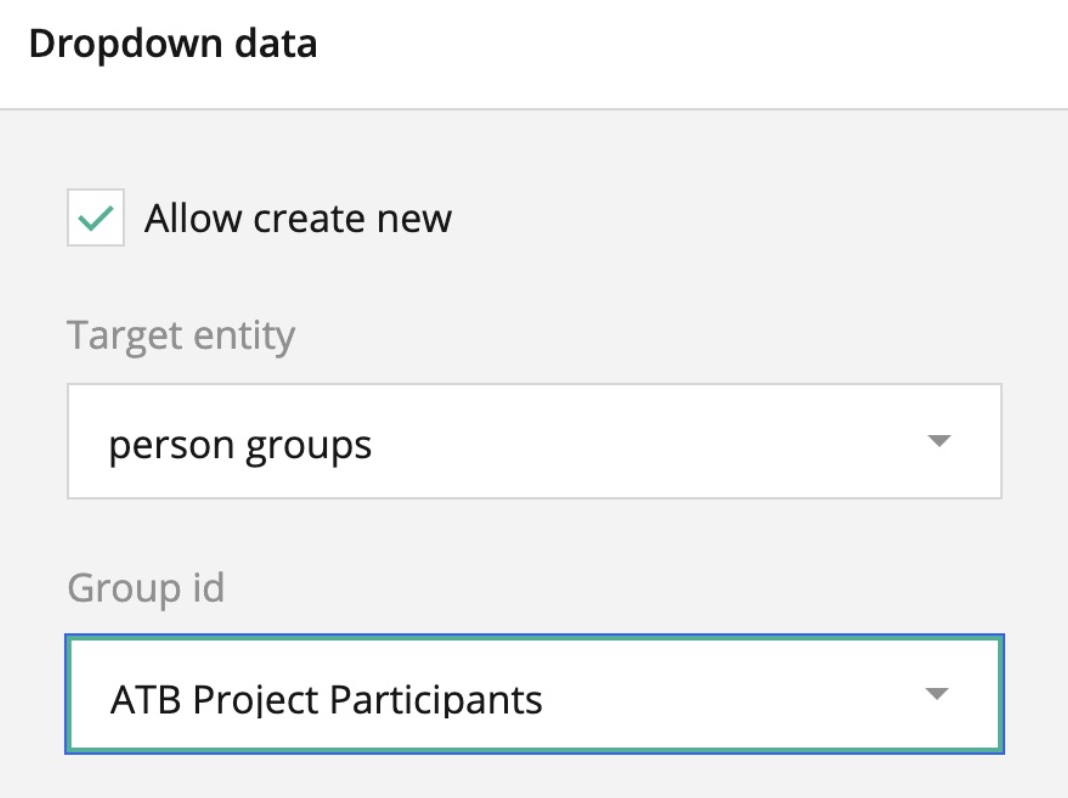Click the word "Participants" in Group id
This screenshot has height=798, width=1068.
point(436,699)
